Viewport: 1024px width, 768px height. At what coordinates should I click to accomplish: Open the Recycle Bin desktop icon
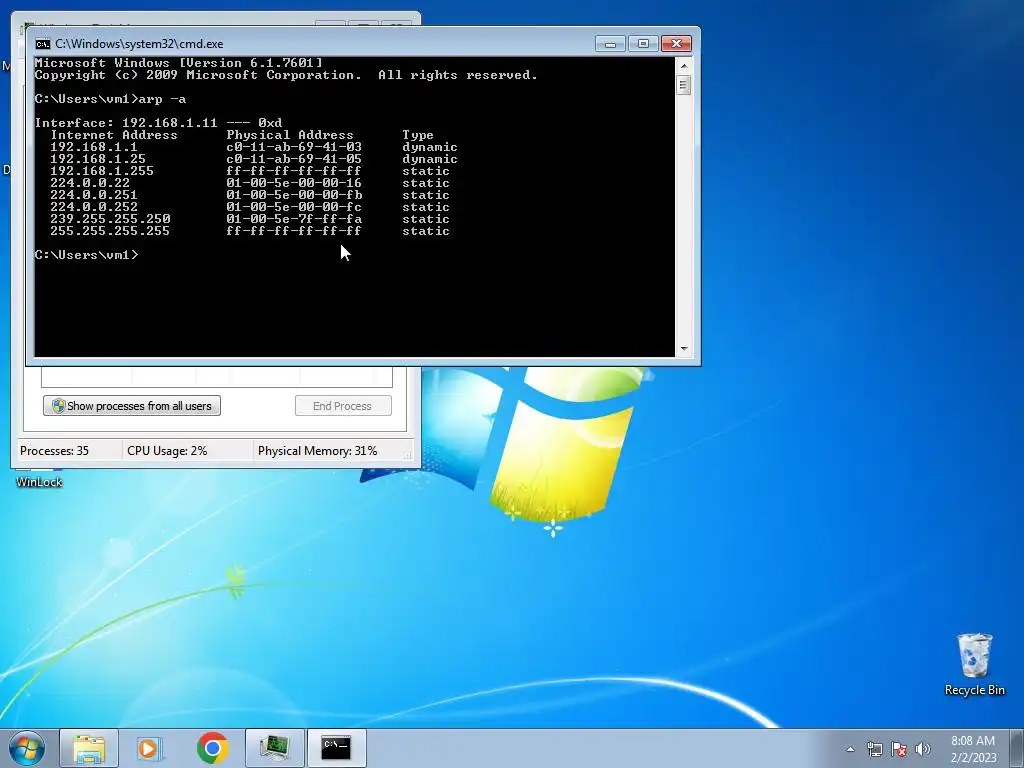click(x=974, y=664)
